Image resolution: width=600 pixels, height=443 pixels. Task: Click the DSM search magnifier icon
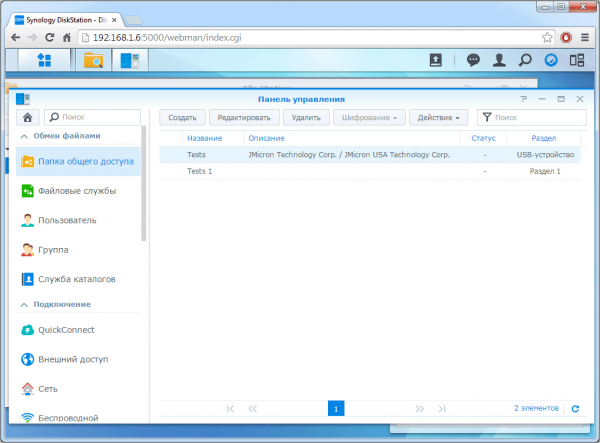pyautogui.click(x=525, y=60)
